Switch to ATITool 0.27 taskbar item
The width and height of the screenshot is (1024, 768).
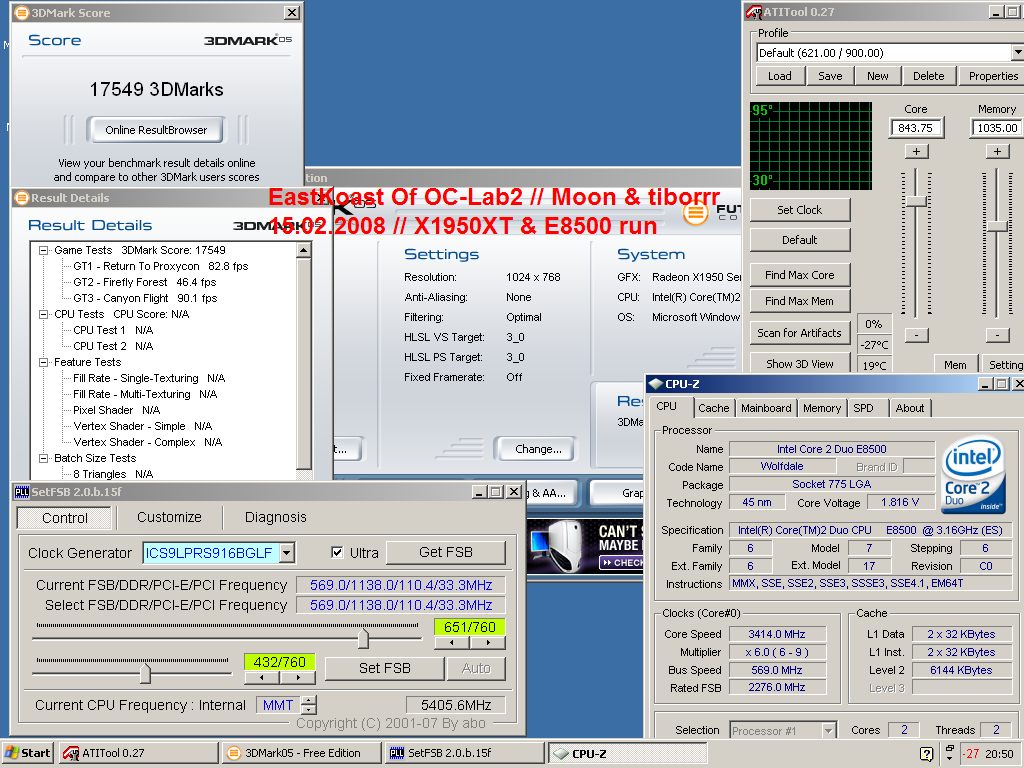tap(138, 753)
